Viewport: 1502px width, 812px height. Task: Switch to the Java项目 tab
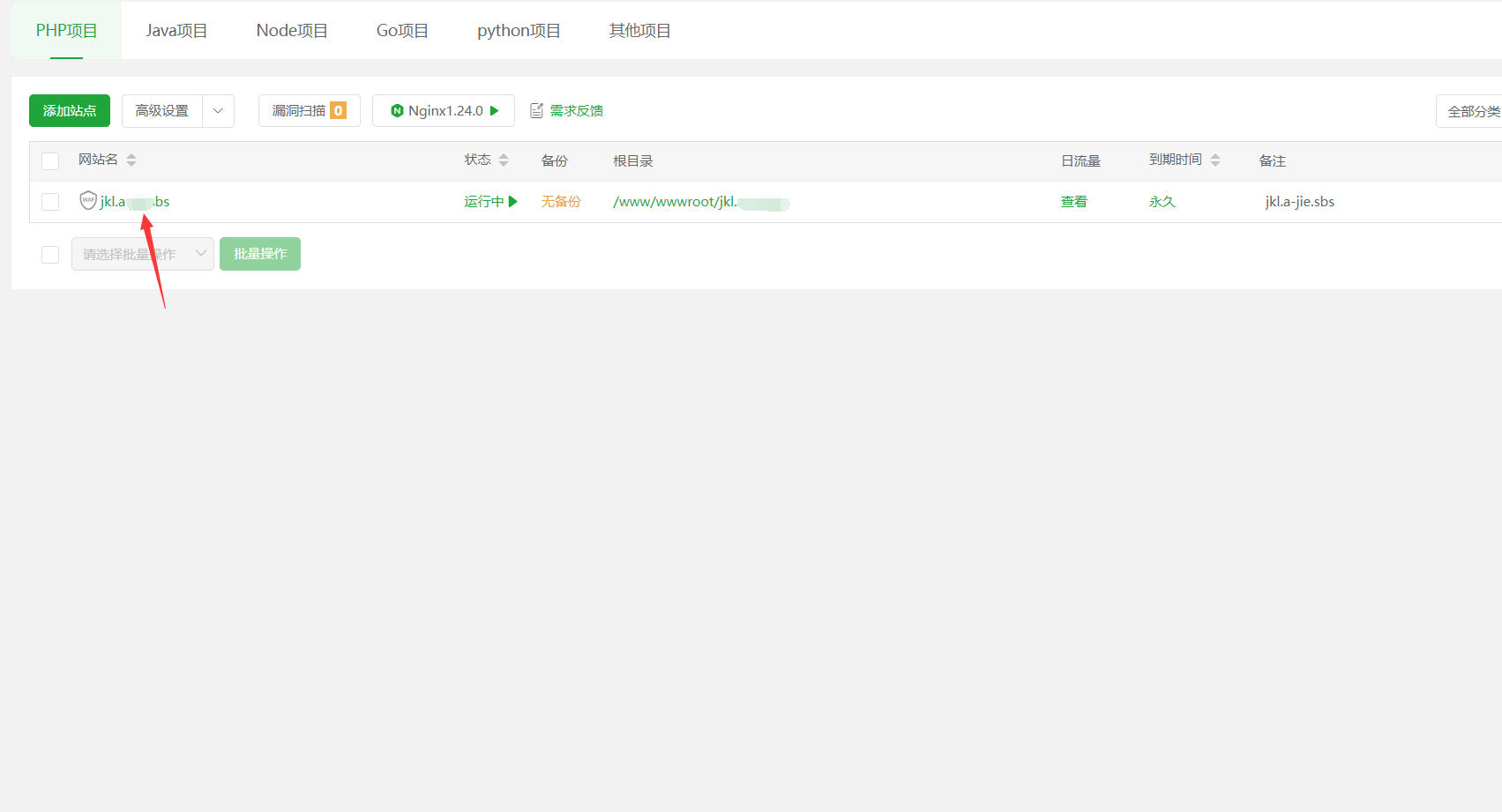(176, 31)
